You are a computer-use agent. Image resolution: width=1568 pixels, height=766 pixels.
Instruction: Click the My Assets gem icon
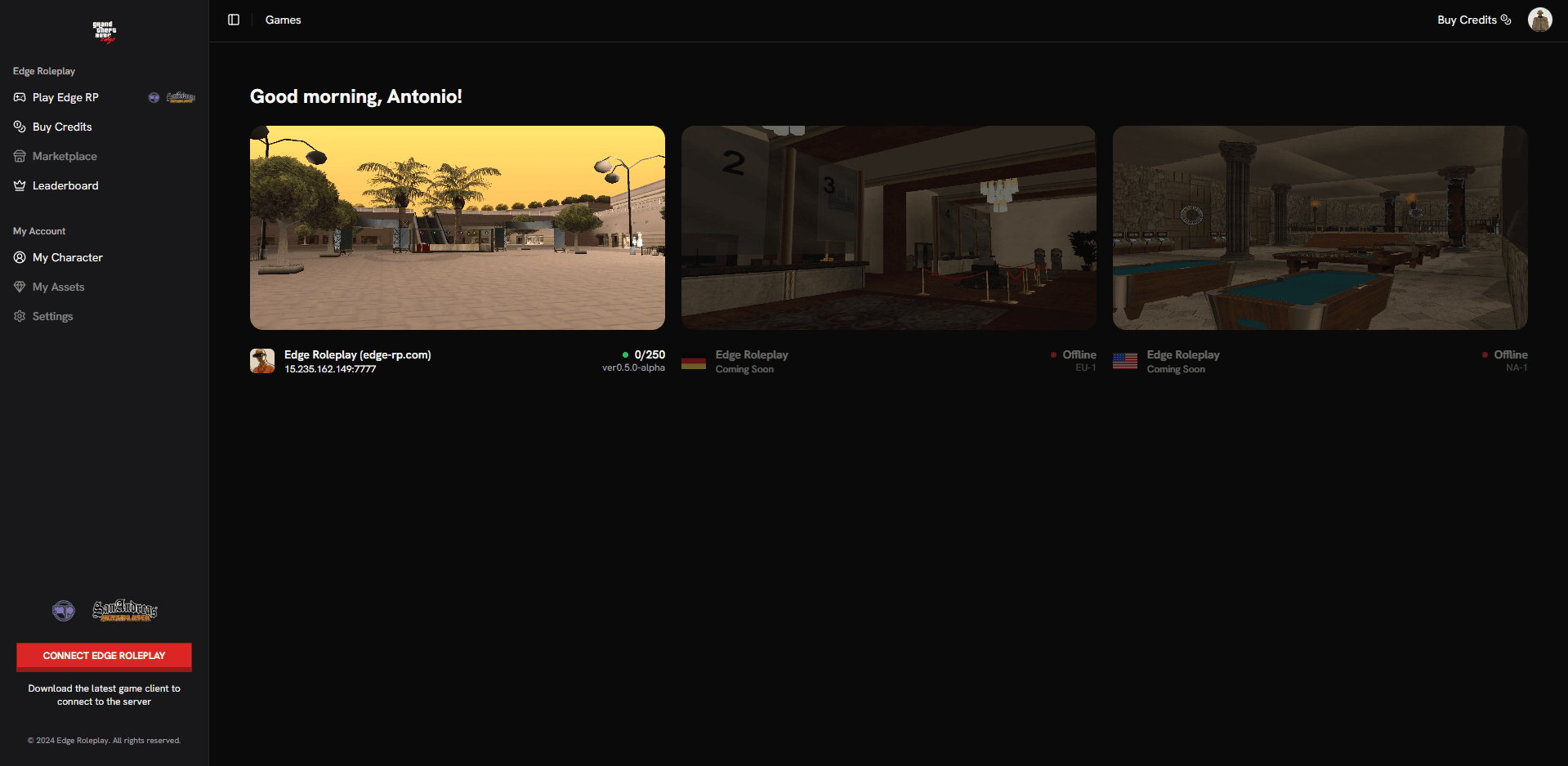click(x=20, y=287)
